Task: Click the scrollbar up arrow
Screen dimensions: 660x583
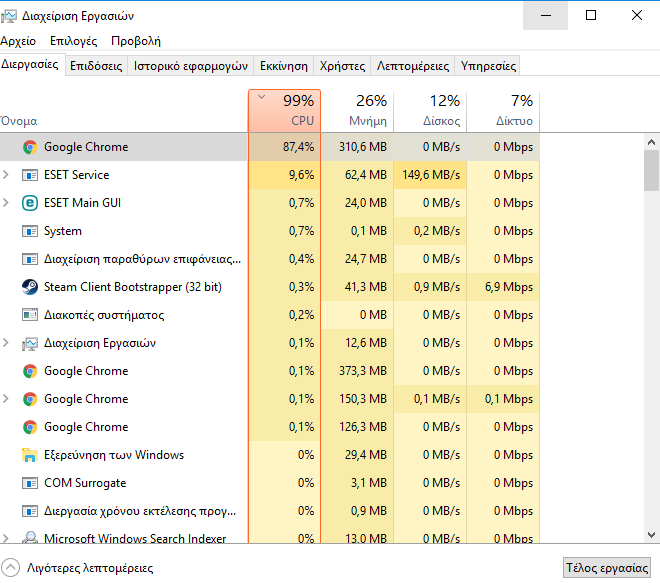Action: (651, 142)
